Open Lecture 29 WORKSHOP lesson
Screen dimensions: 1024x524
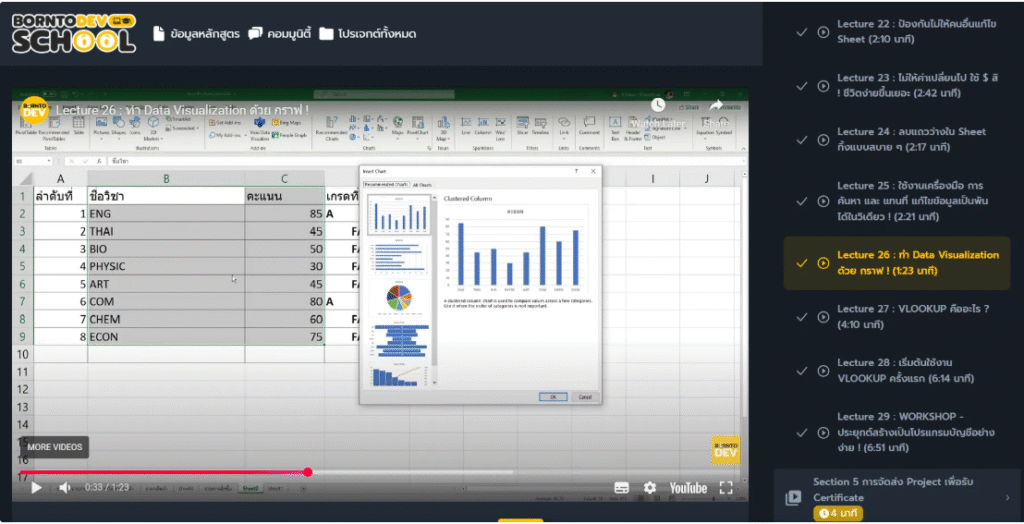pyautogui.click(x=912, y=431)
